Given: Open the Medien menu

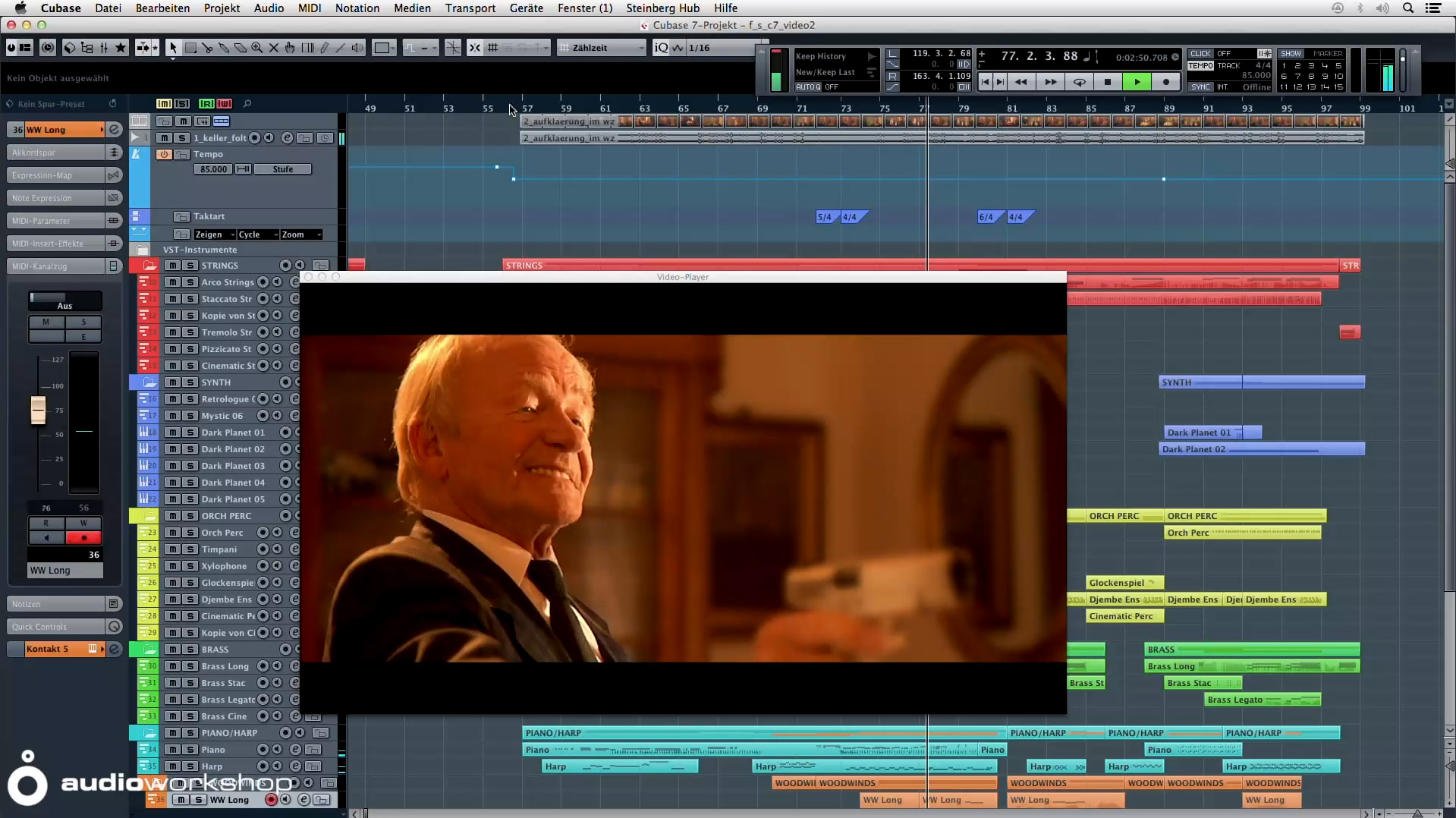Looking at the screenshot, I should (412, 8).
